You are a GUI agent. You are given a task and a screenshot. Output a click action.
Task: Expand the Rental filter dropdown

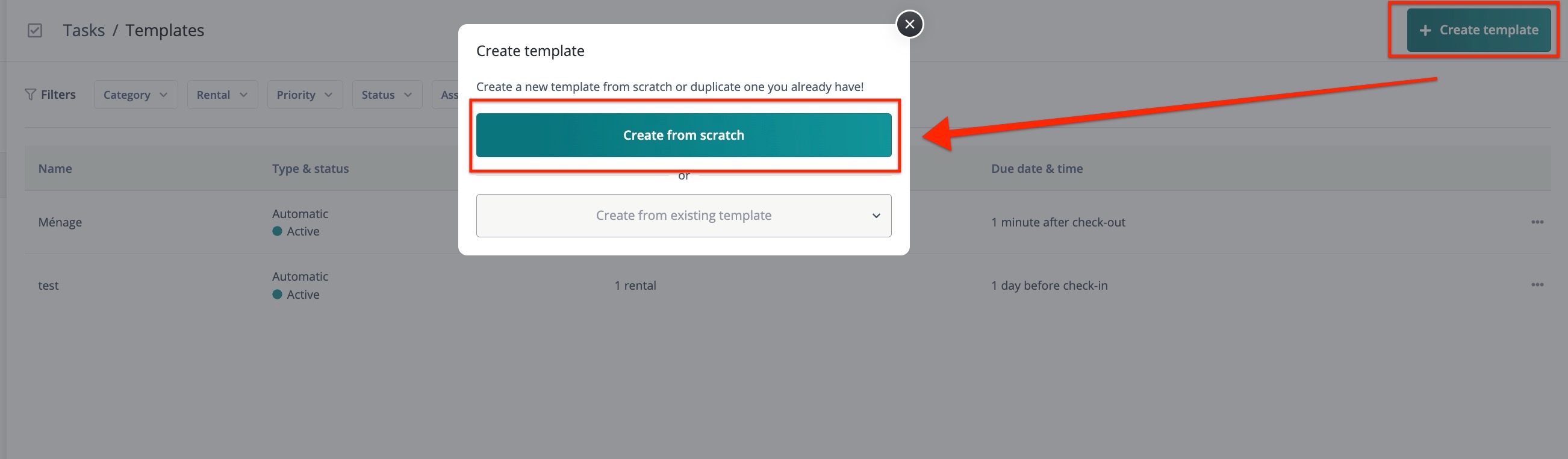[222, 95]
